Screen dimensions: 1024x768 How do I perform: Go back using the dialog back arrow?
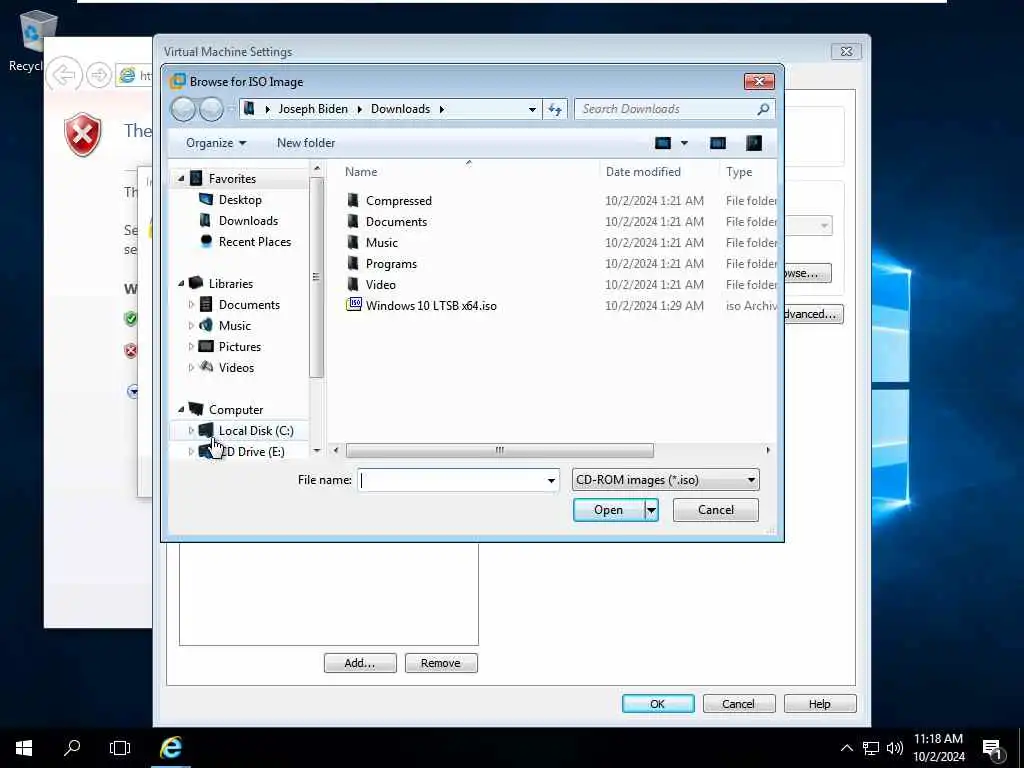point(184,109)
